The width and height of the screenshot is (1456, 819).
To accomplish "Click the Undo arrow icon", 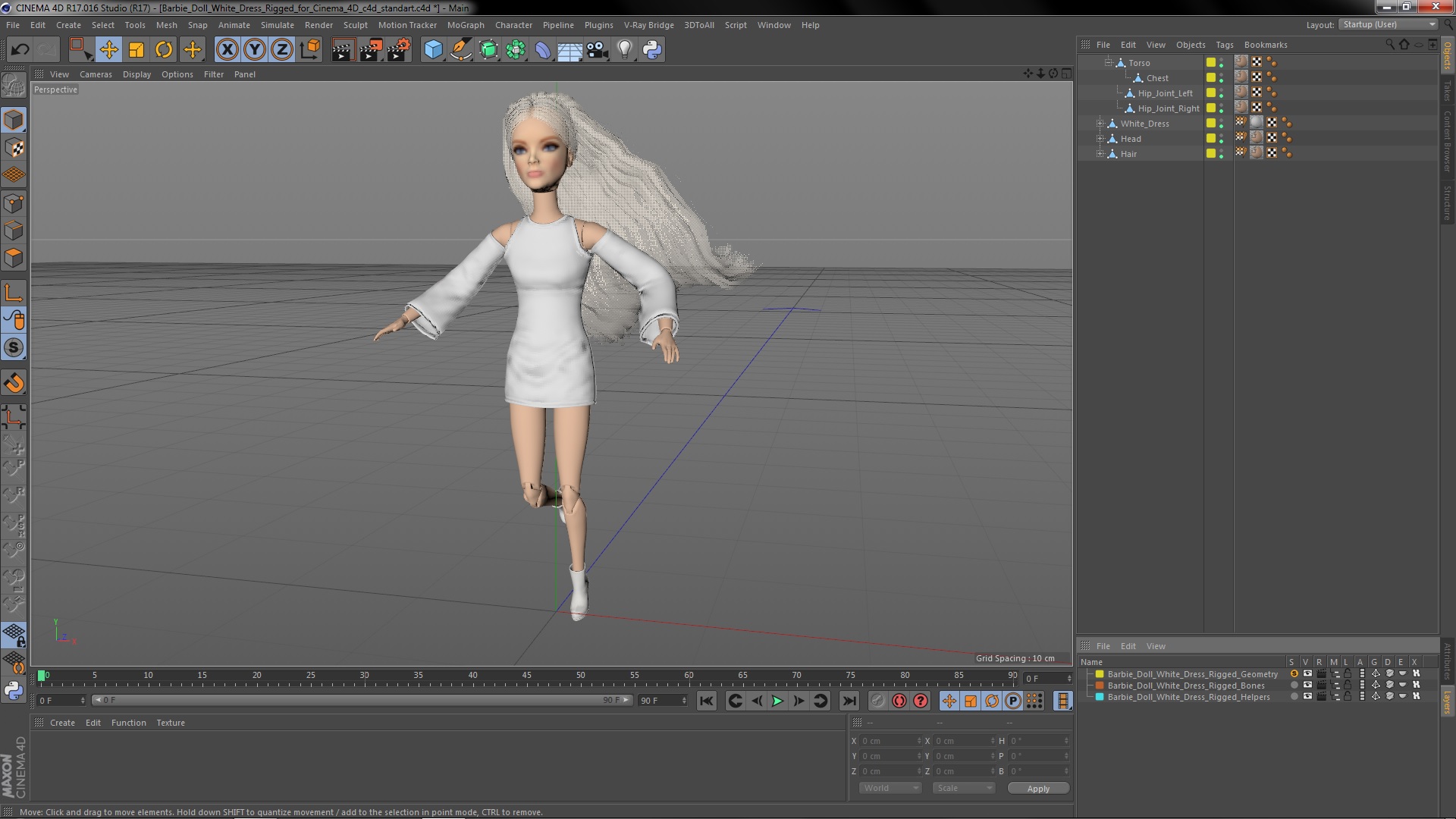I will click(20, 50).
